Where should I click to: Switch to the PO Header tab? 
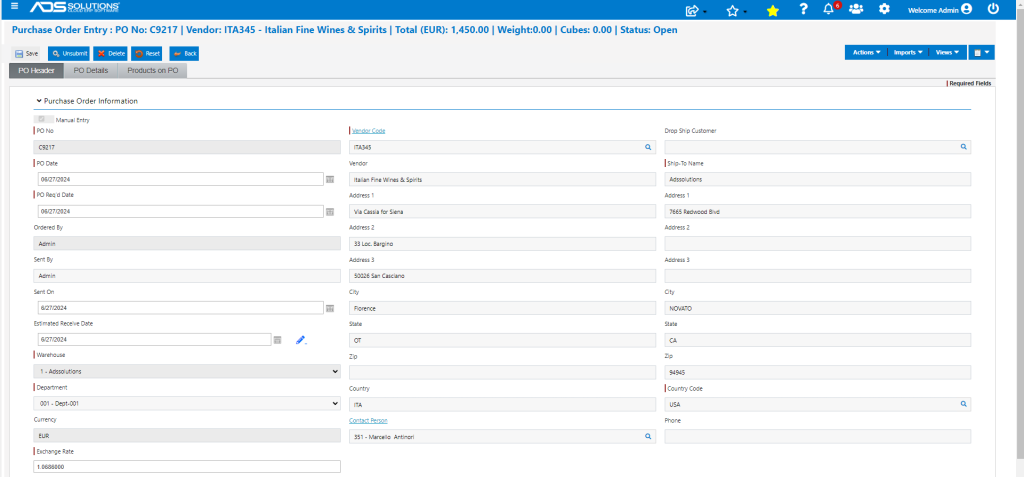point(37,71)
